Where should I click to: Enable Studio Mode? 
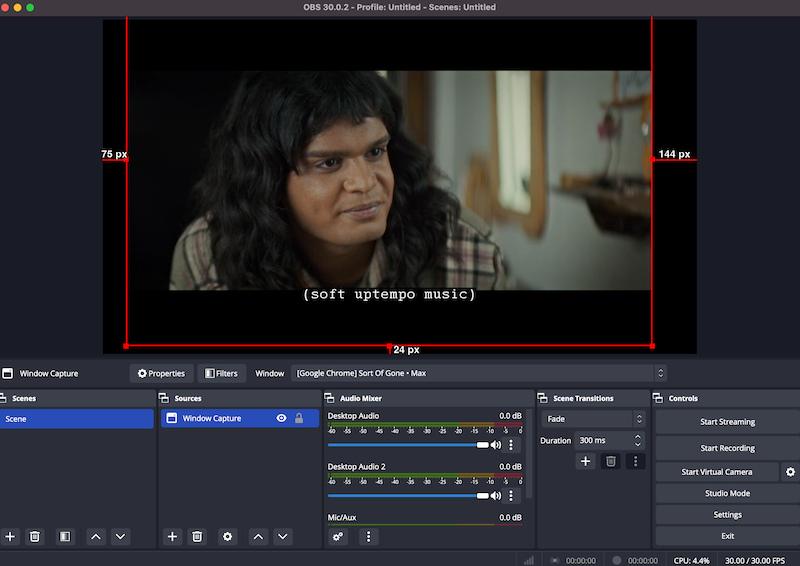click(728, 494)
